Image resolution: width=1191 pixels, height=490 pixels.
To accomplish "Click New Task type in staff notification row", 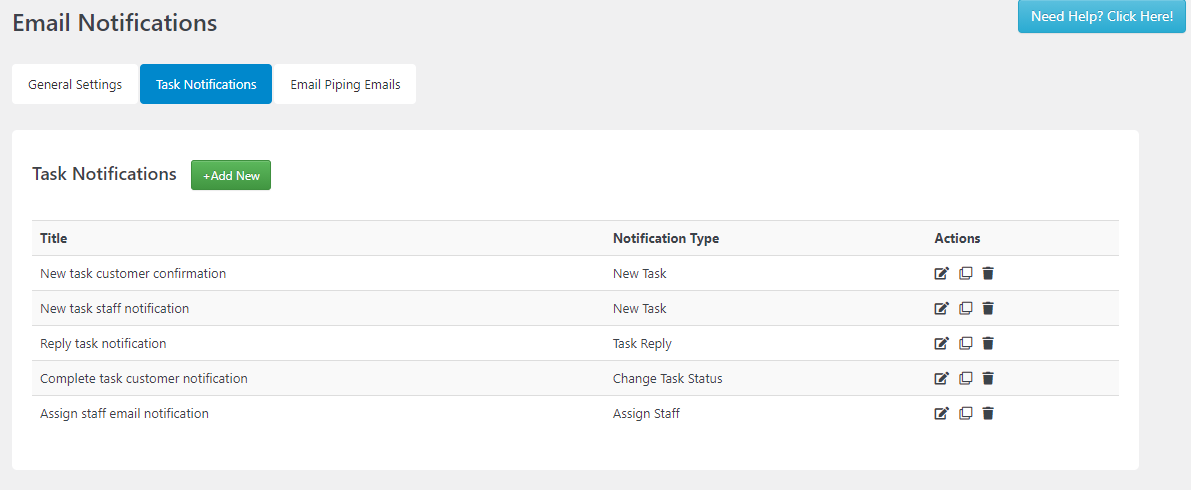I will pyautogui.click(x=640, y=308).
